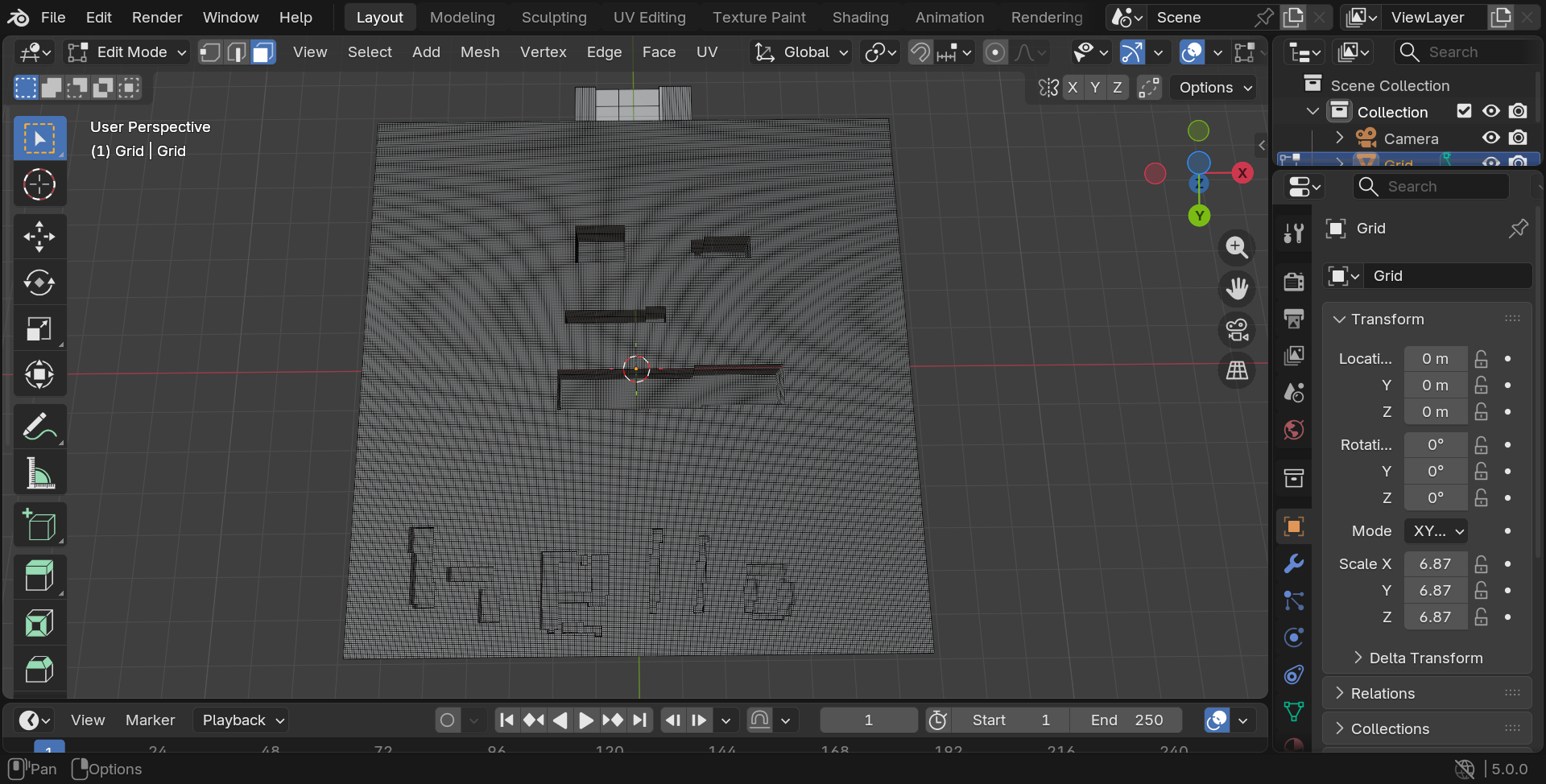Viewport: 1546px width, 784px height.
Task: Switch to the Sculpting workspace tab
Action: [x=554, y=18]
